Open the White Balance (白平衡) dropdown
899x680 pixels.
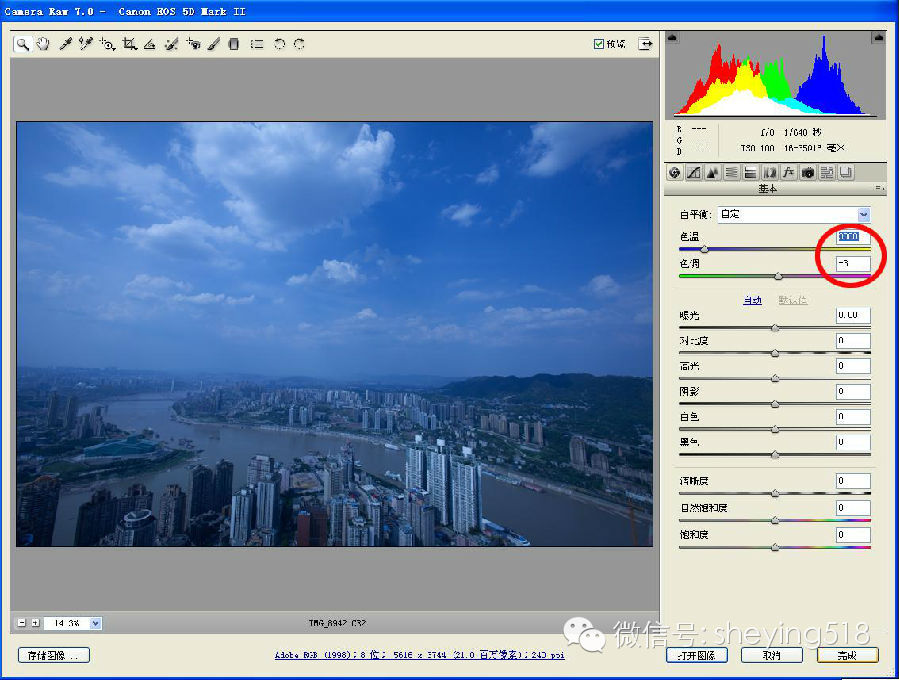pos(794,214)
